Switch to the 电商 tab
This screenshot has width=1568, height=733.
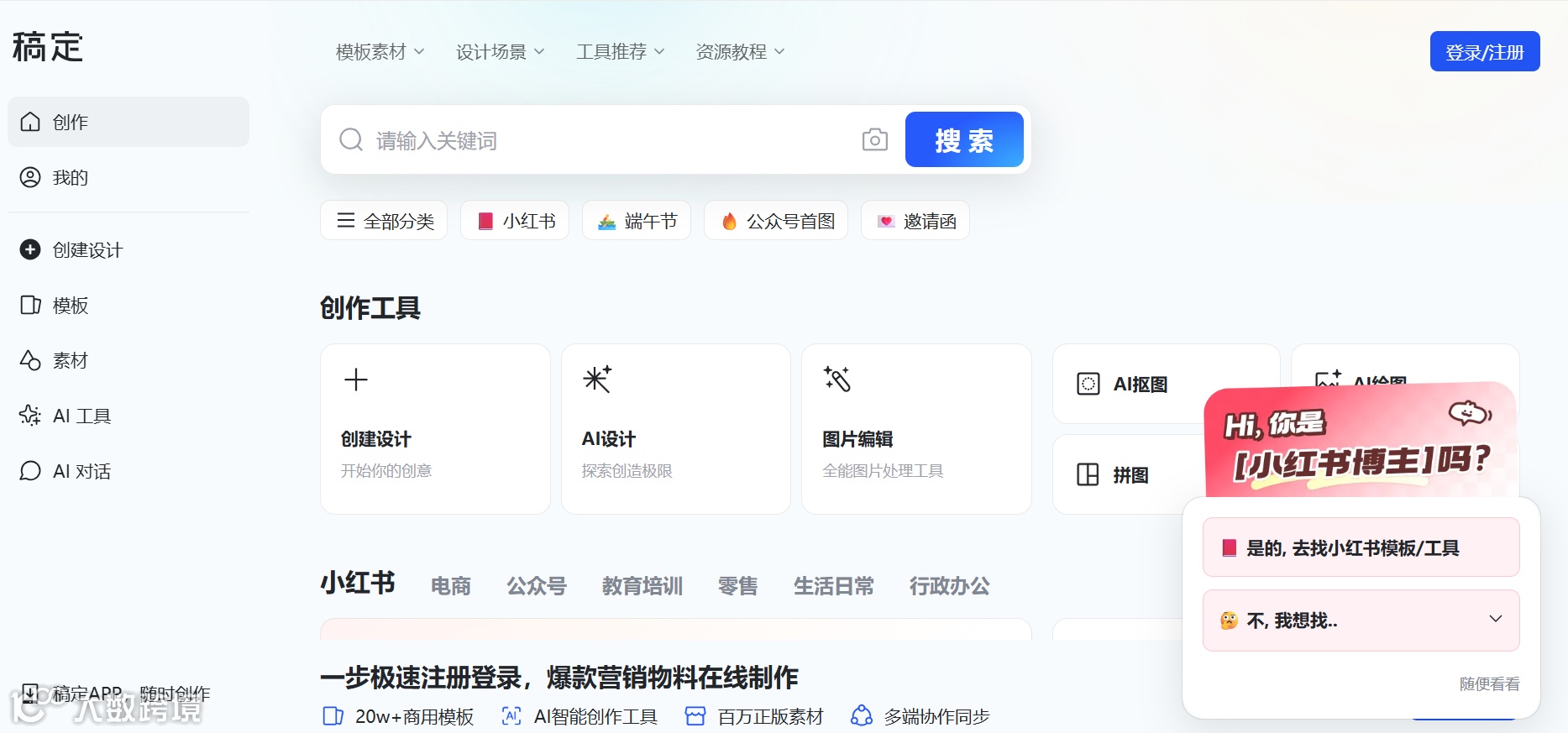[x=451, y=586]
